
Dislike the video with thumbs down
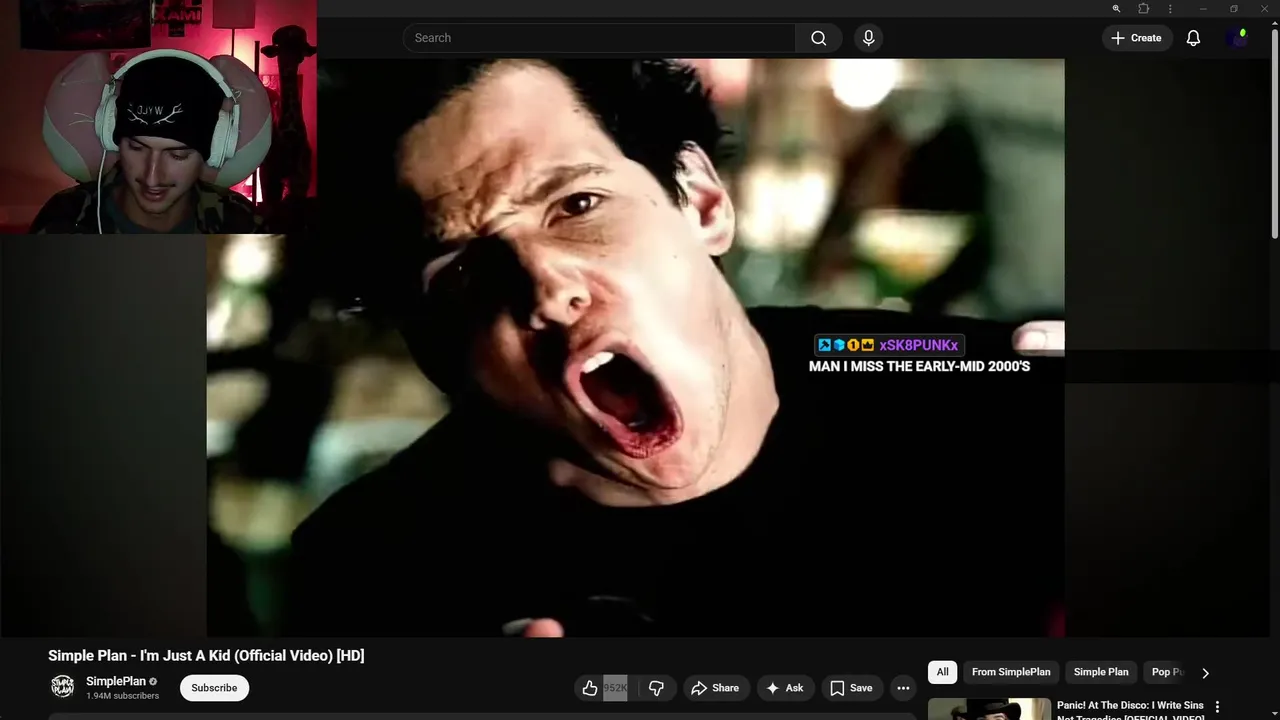[x=656, y=688]
